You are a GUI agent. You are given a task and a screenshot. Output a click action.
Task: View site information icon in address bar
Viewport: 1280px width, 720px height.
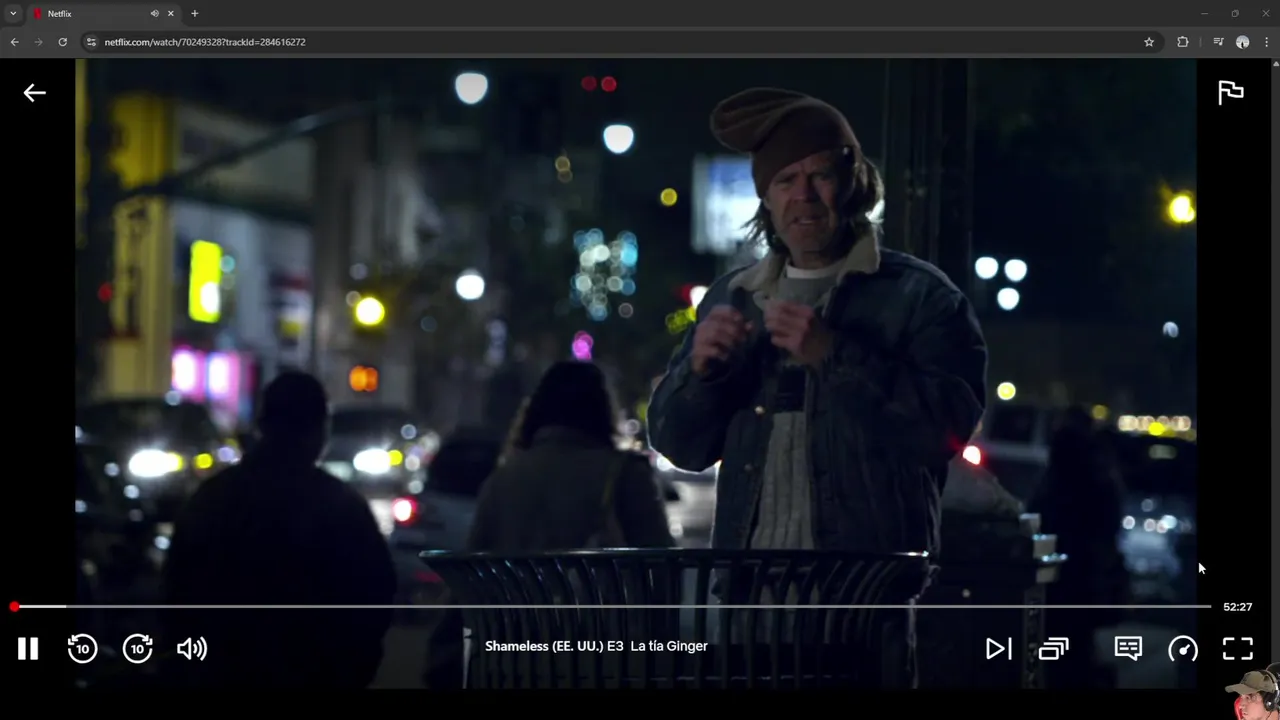[91, 42]
